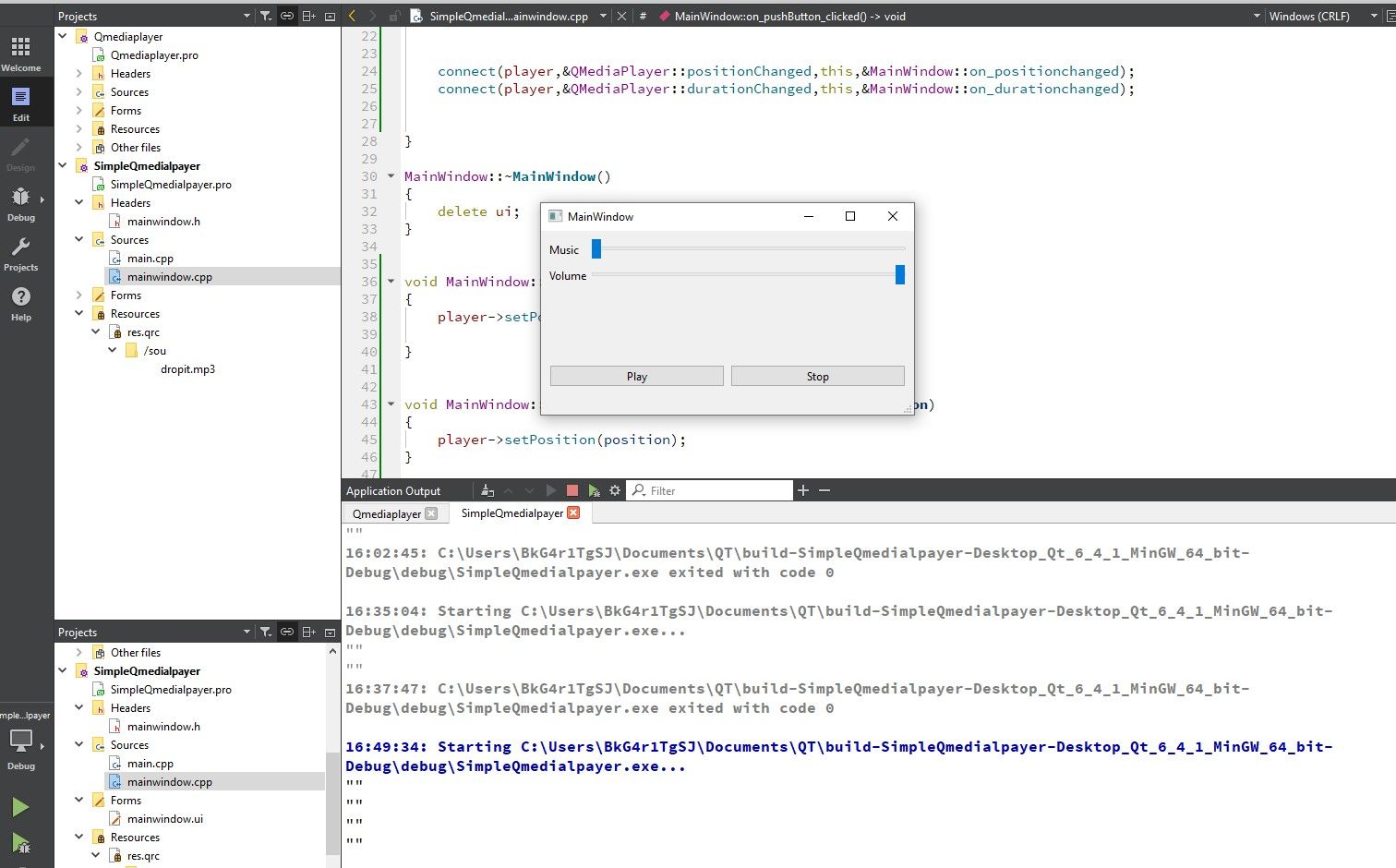The image size is (1396, 868).
Task: Fold the MainWindow destructor at line 30
Action: [x=391, y=175]
